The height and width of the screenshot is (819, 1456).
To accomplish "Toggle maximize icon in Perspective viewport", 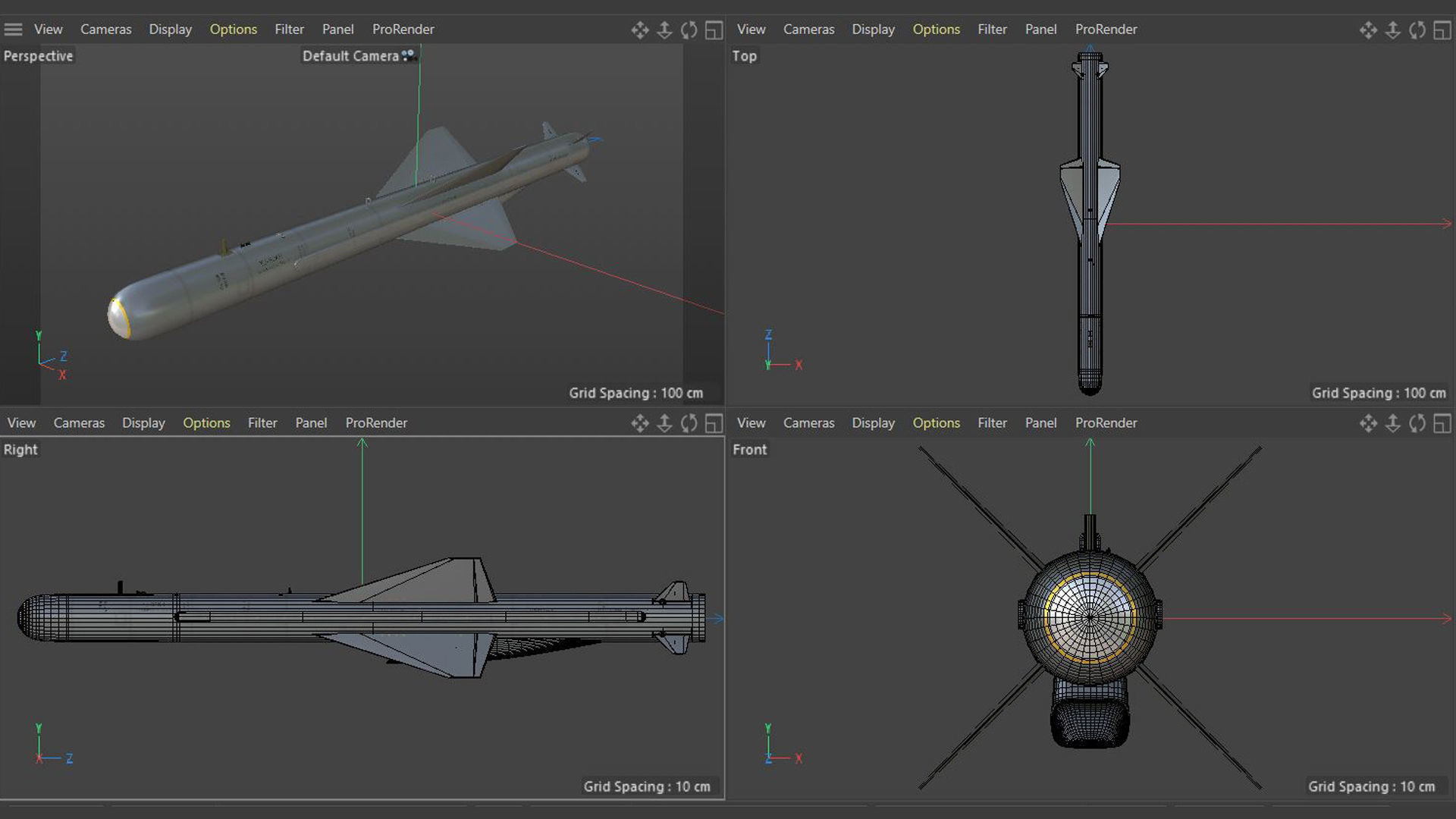I will point(714,30).
